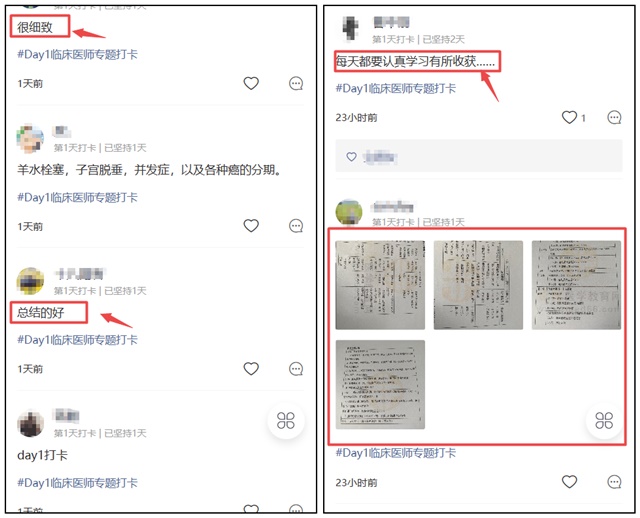
Task: Open comments on the '很细致' post
Action: [x=296, y=84]
